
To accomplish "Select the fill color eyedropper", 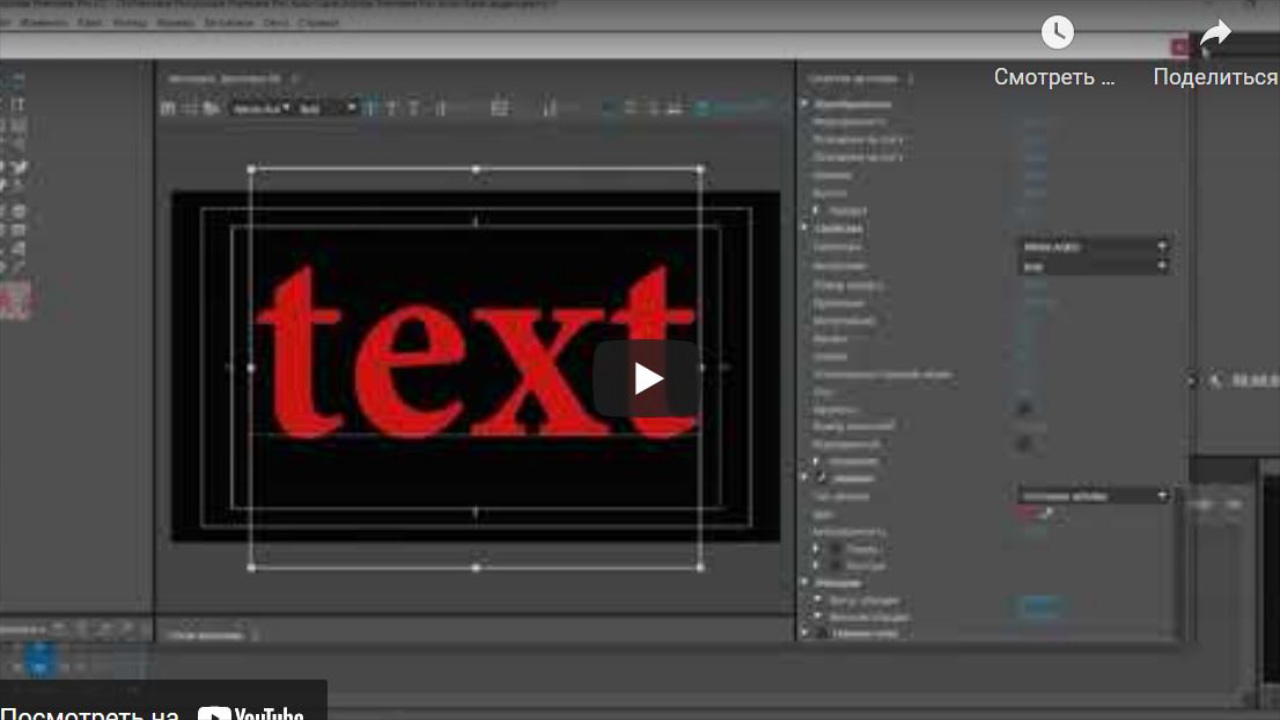I will (x=1048, y=514).
